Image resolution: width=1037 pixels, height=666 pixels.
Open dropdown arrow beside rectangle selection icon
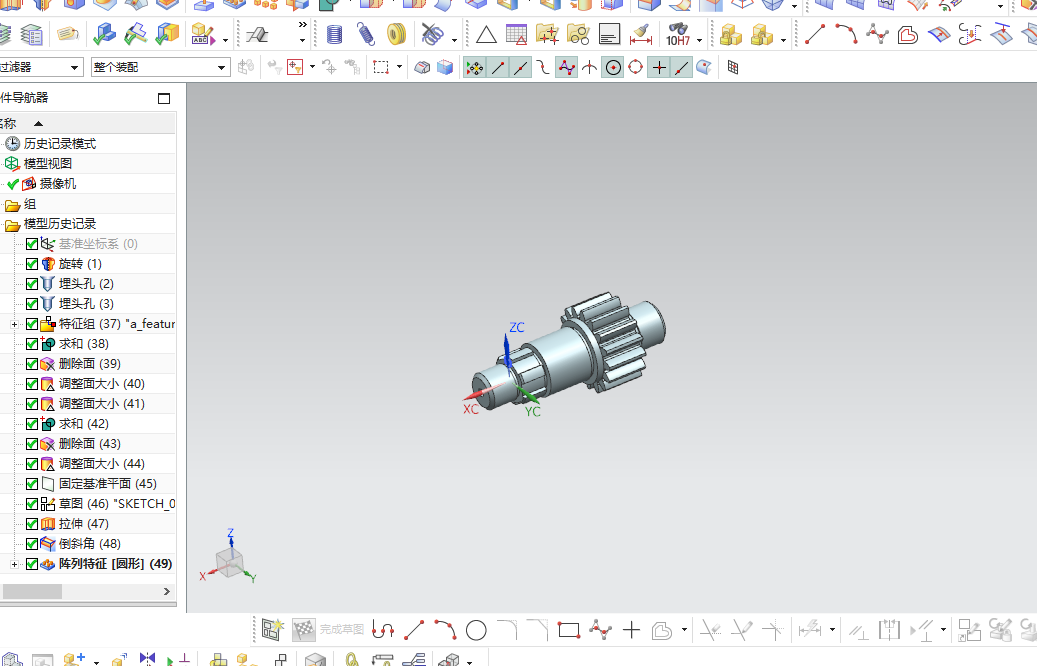(399, 67)
